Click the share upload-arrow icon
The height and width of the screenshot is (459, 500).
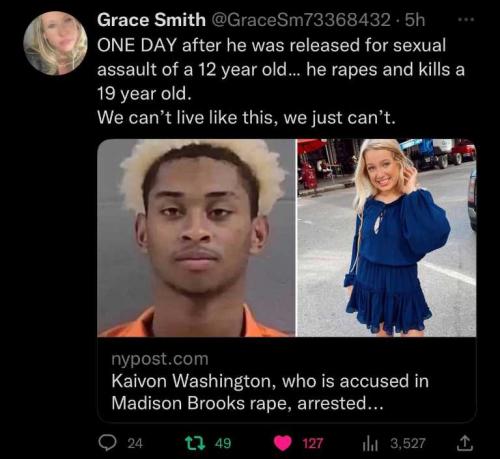pyautogui.click(x=465, y=443)
